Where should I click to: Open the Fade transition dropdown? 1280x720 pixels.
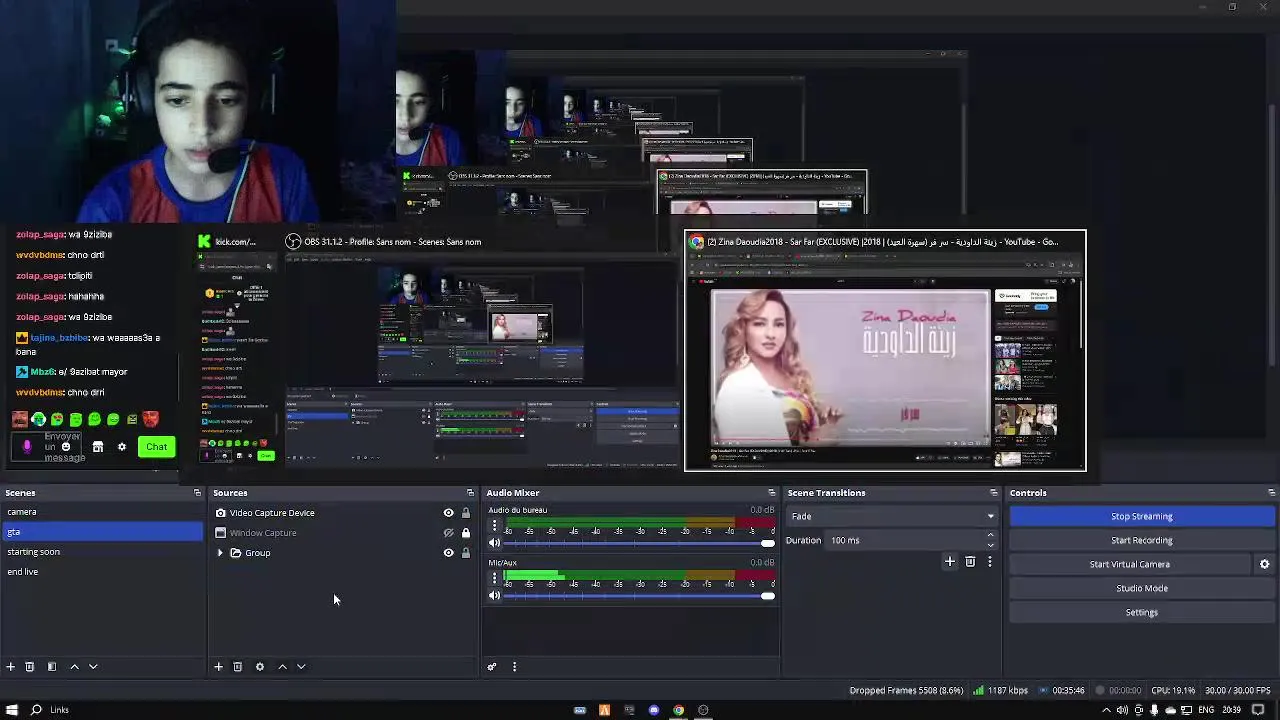point(892,516)
